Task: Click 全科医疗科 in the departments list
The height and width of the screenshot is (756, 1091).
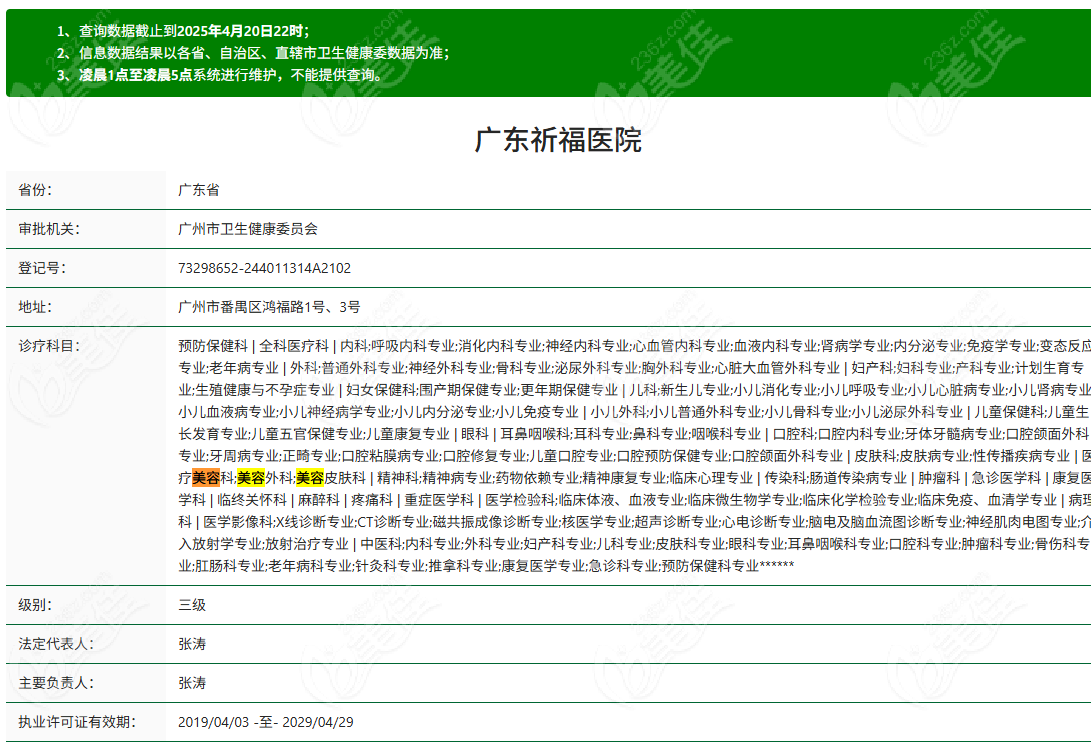Action: [x=294, y=346]
